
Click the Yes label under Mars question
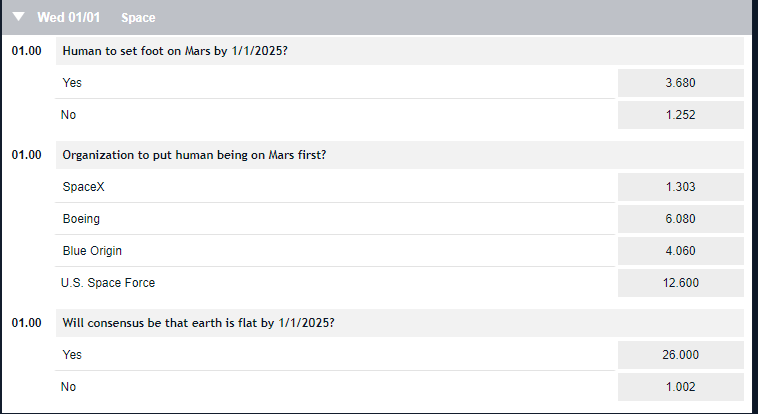72,83
